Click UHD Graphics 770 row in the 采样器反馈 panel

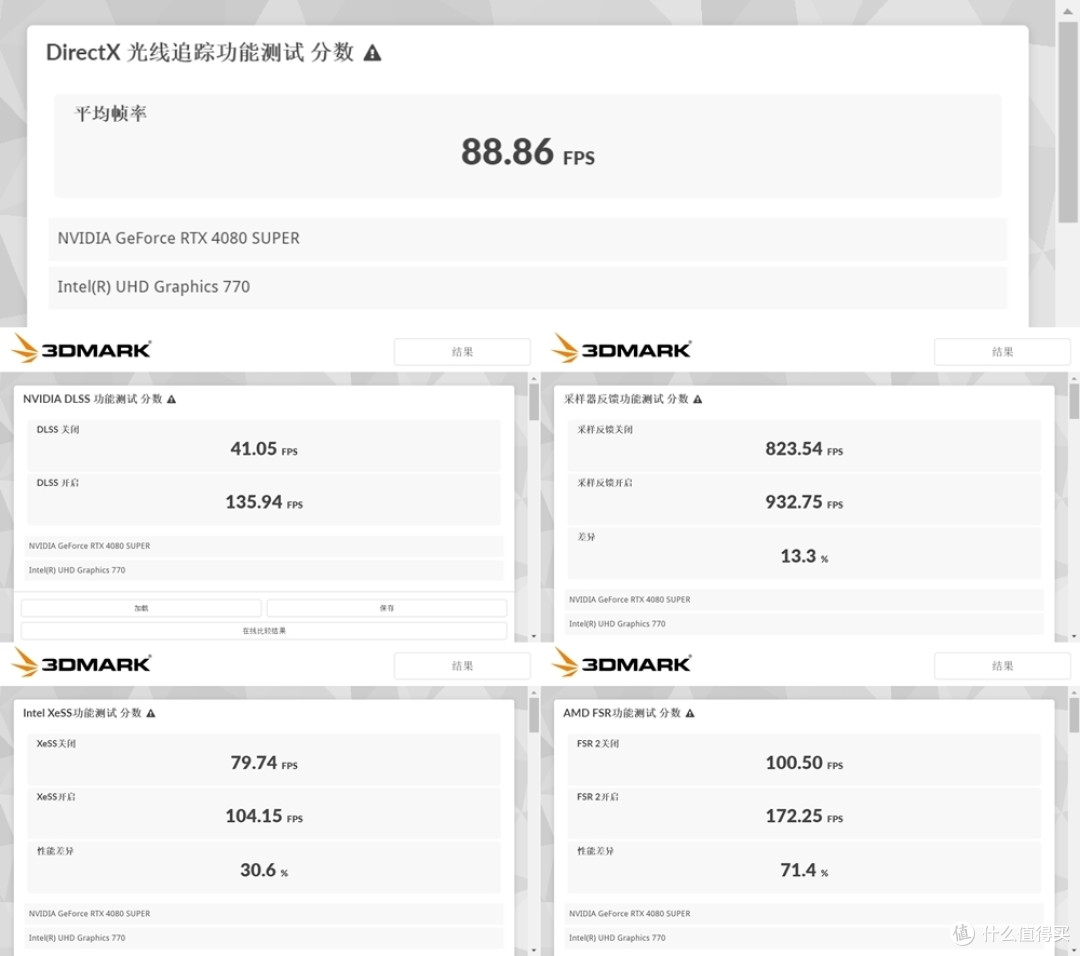[804, 624]
